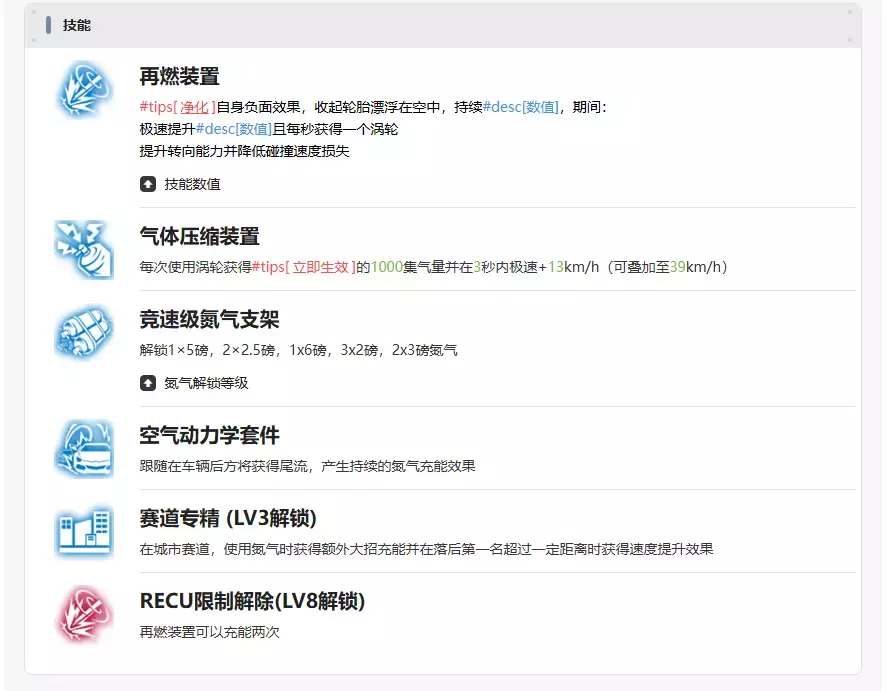
Task: Select the 竞速级氮气支架 heading text
Action: (210, 320)
